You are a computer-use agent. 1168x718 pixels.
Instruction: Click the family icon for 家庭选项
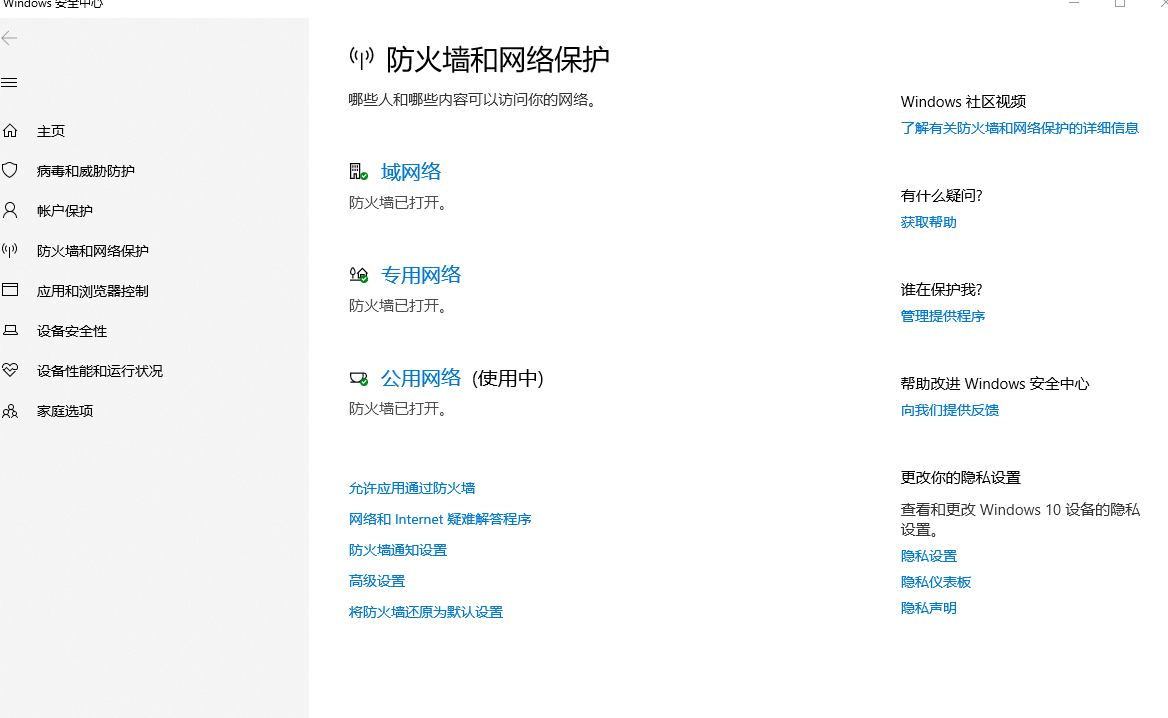(x=10, y=410)
